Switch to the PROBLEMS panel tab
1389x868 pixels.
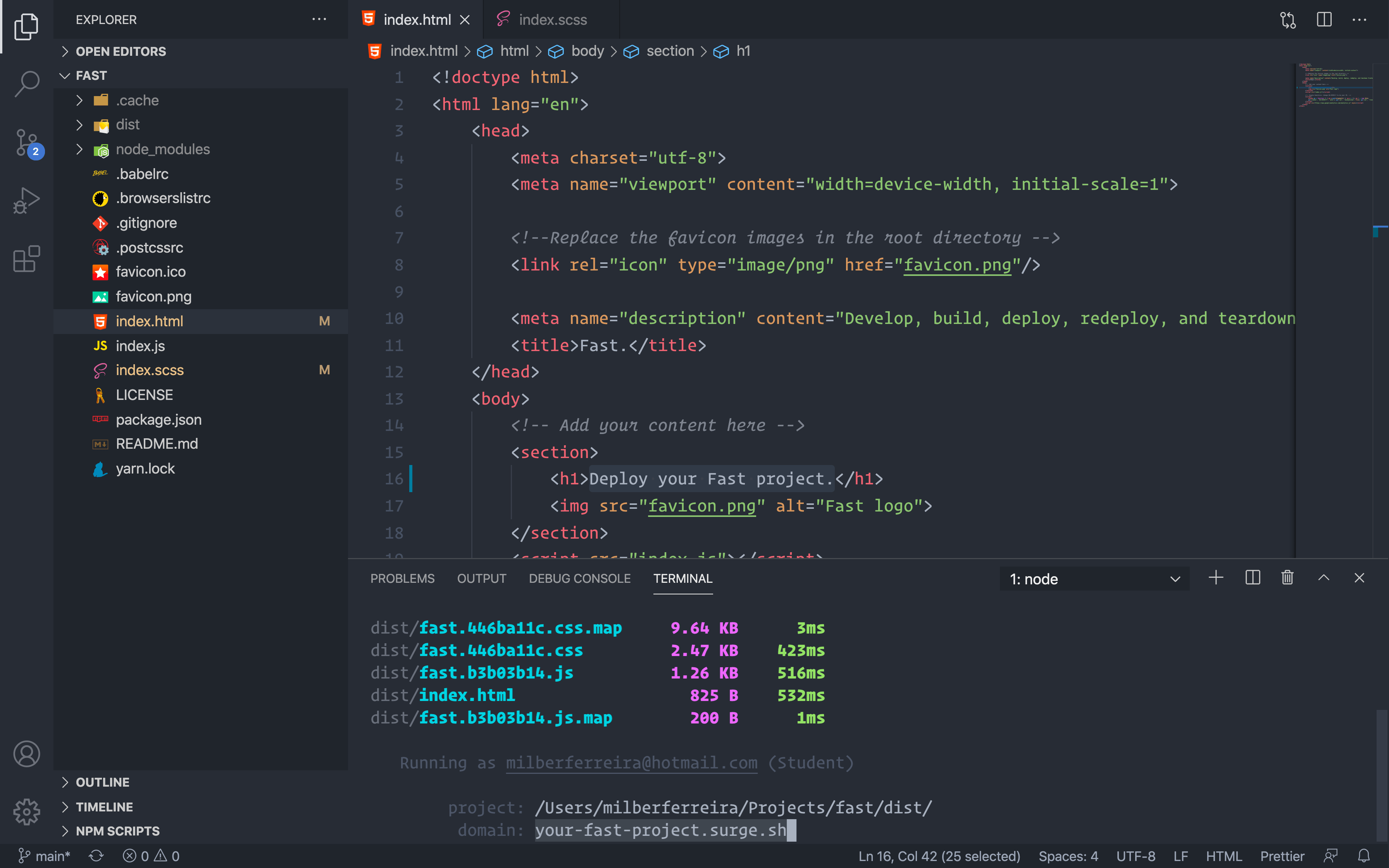(x=402, y=579)
